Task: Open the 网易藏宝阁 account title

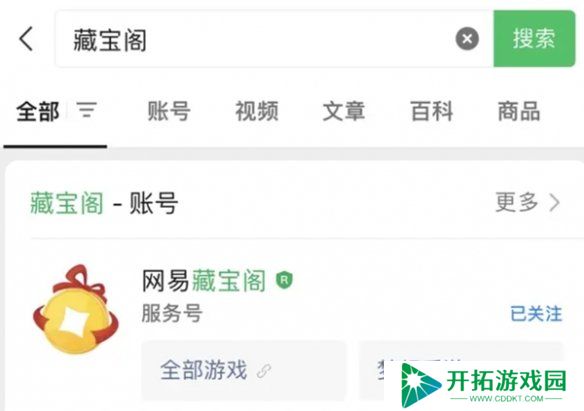Action: [204, 280]
